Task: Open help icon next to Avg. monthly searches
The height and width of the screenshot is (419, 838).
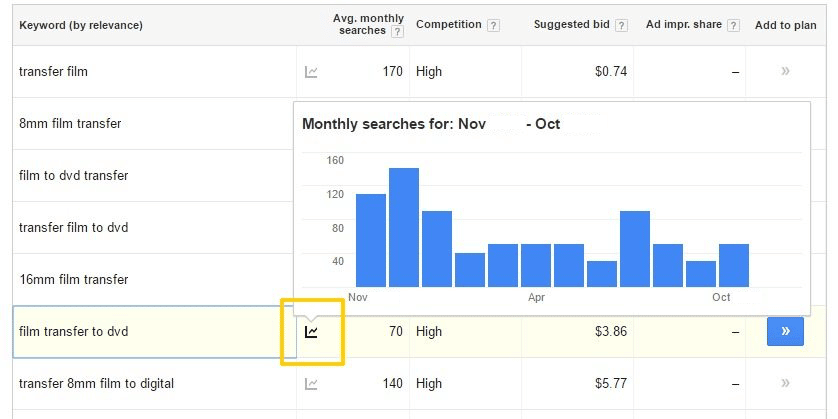Action: 398,32
